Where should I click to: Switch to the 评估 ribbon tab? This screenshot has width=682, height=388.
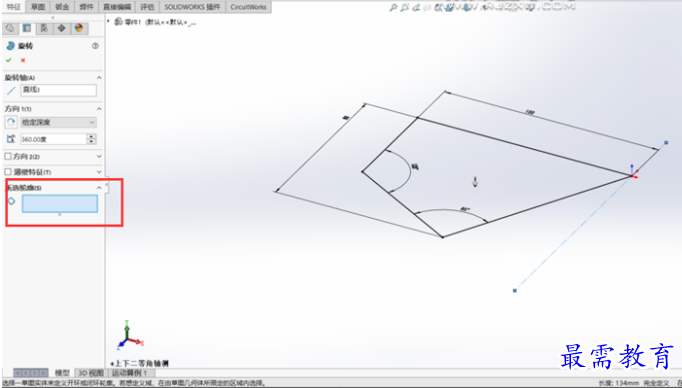pos(147,7)
